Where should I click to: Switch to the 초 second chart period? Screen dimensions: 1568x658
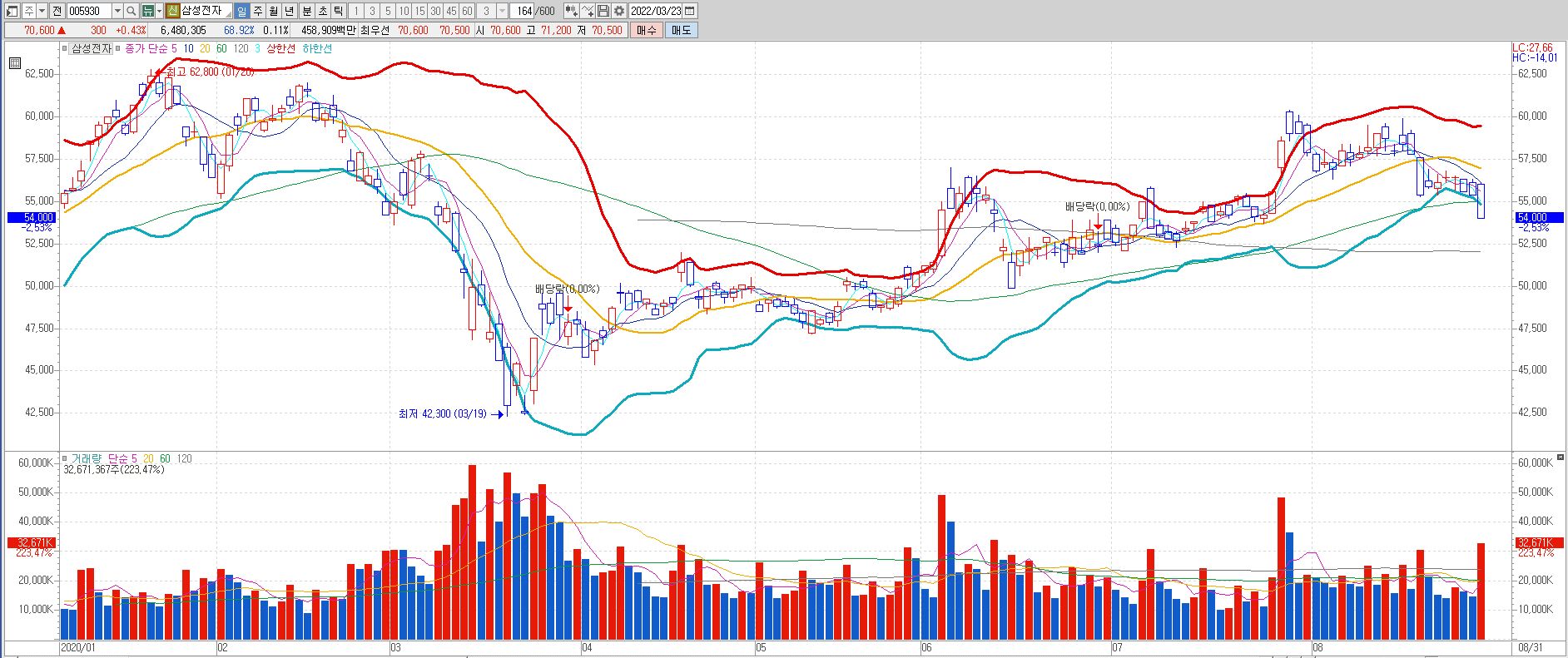(322, 11)
